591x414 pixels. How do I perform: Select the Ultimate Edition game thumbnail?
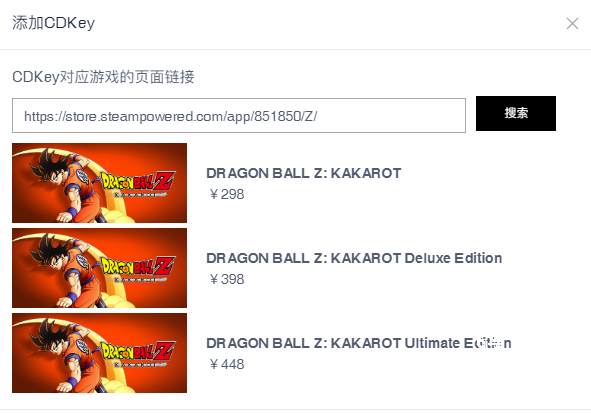tap(100, 353)
